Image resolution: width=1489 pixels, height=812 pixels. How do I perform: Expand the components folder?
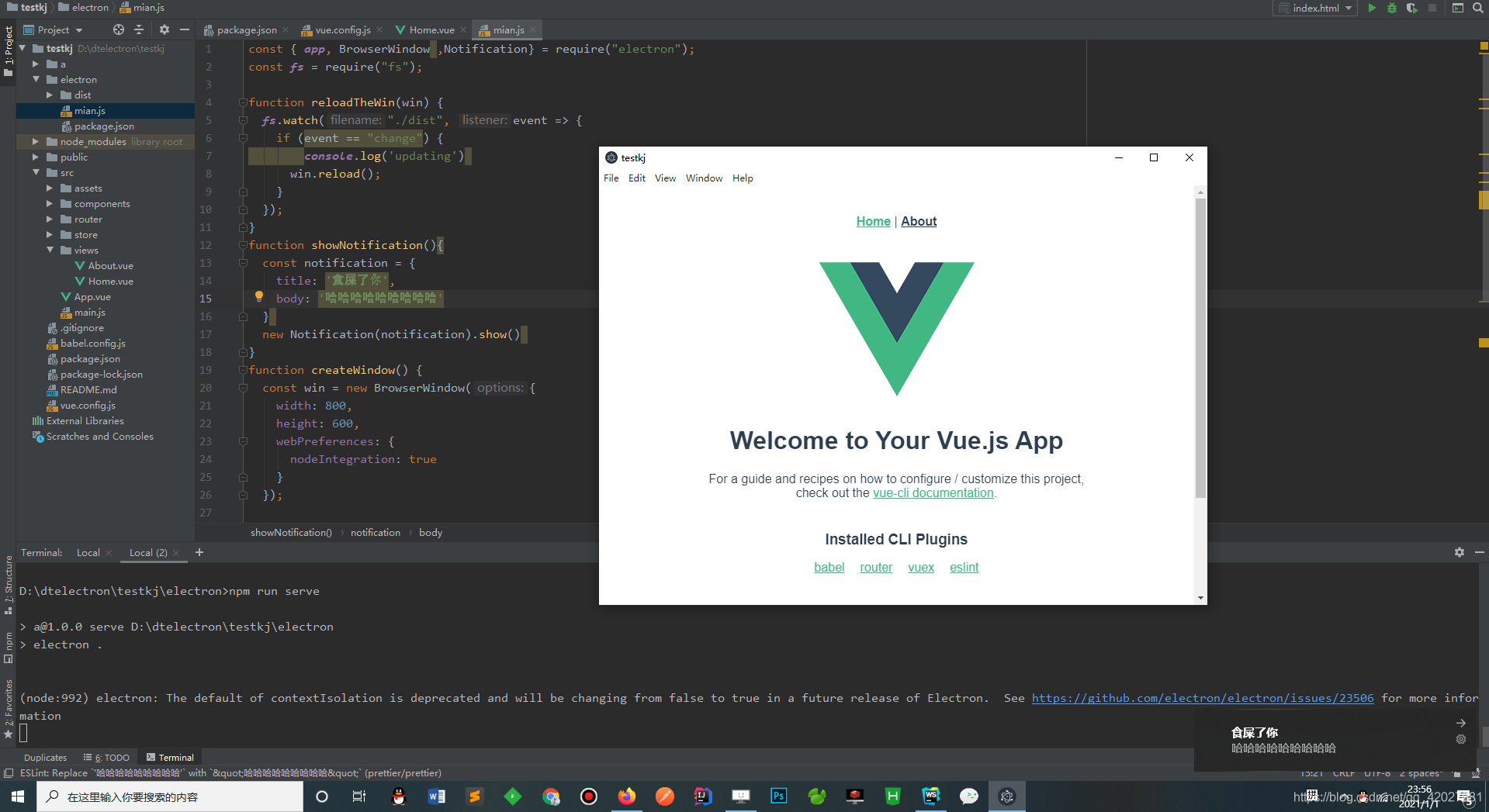pyautogui.click(x=50, y=203)
